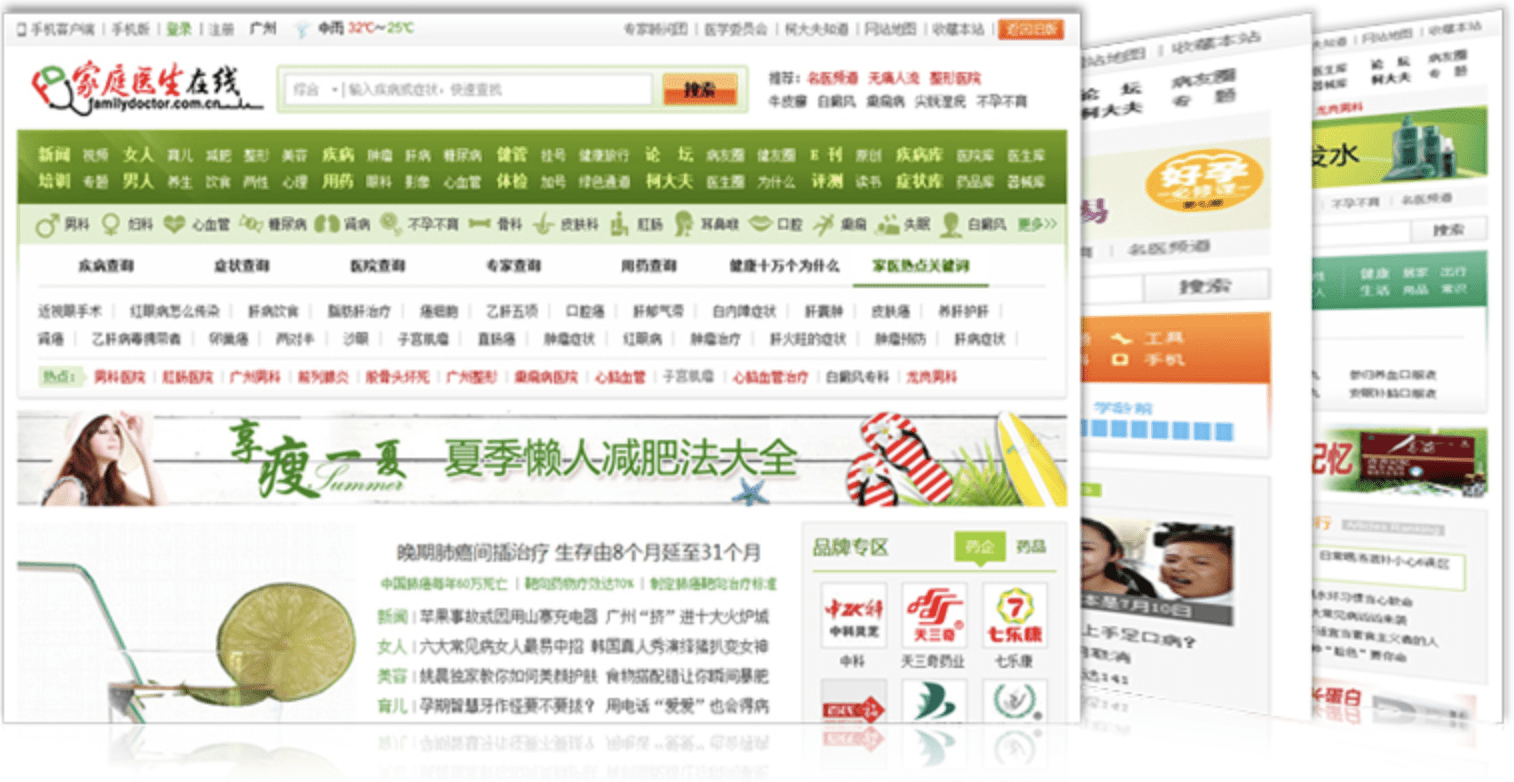Open the 癫痫 department icon
The width and height of the screenshot is (1514, 782).
click(823, 225)
